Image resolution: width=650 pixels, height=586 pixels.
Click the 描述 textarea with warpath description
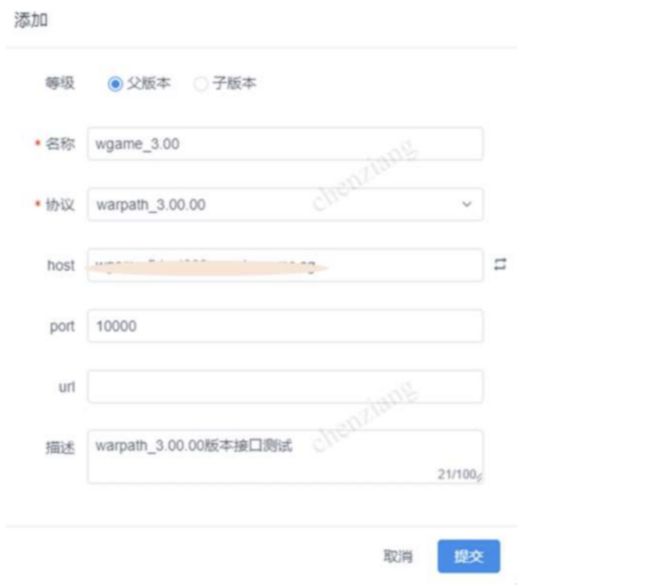285,457
